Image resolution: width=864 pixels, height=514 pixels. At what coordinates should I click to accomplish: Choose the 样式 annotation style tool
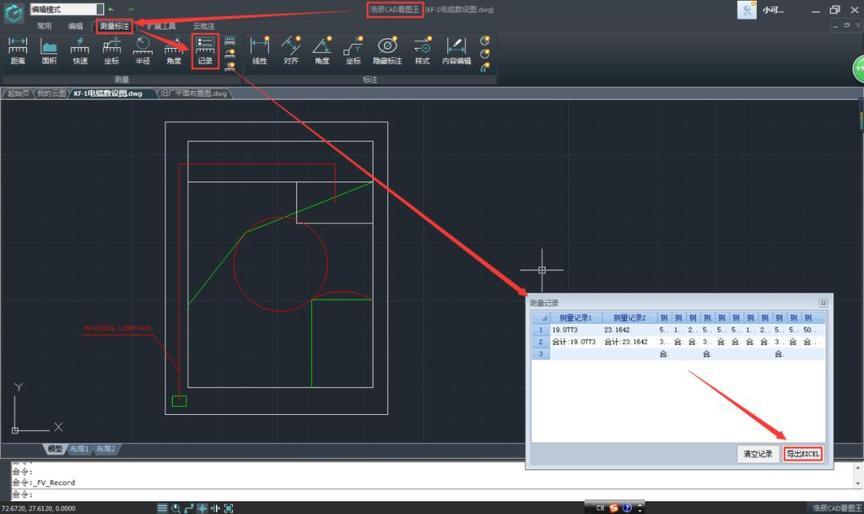(422, 50)
